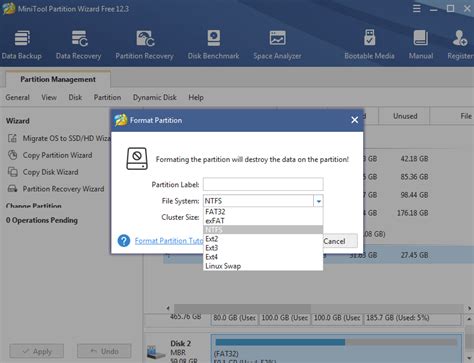The image size is (474, 363).
Task: Select the Disk 2 FAT32 partition bar
Action: [336, 349]
